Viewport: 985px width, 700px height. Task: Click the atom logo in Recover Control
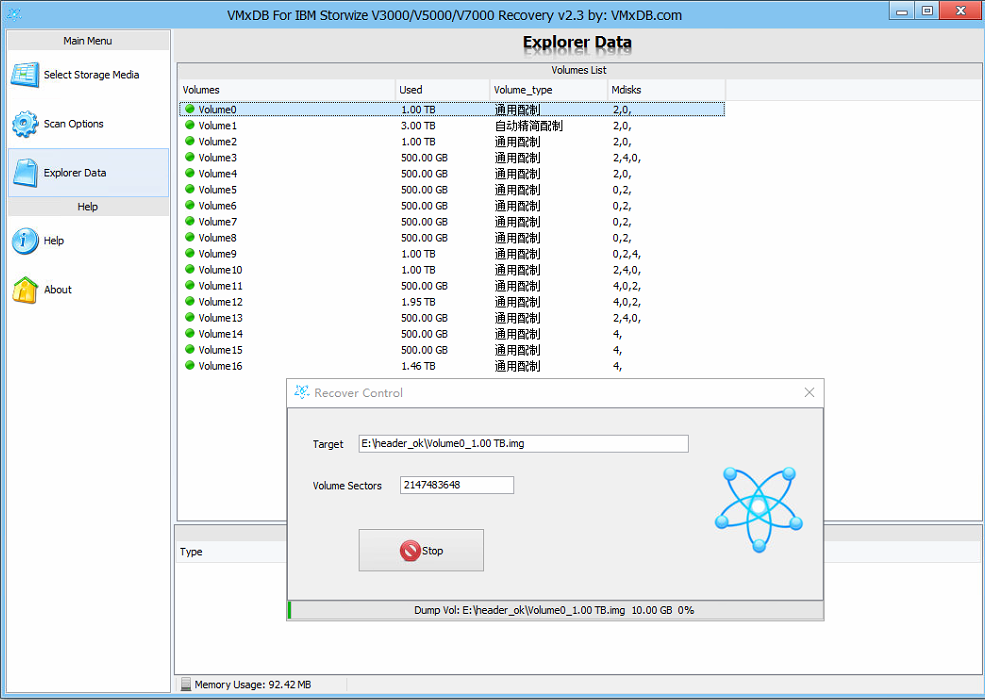(759, 509)
